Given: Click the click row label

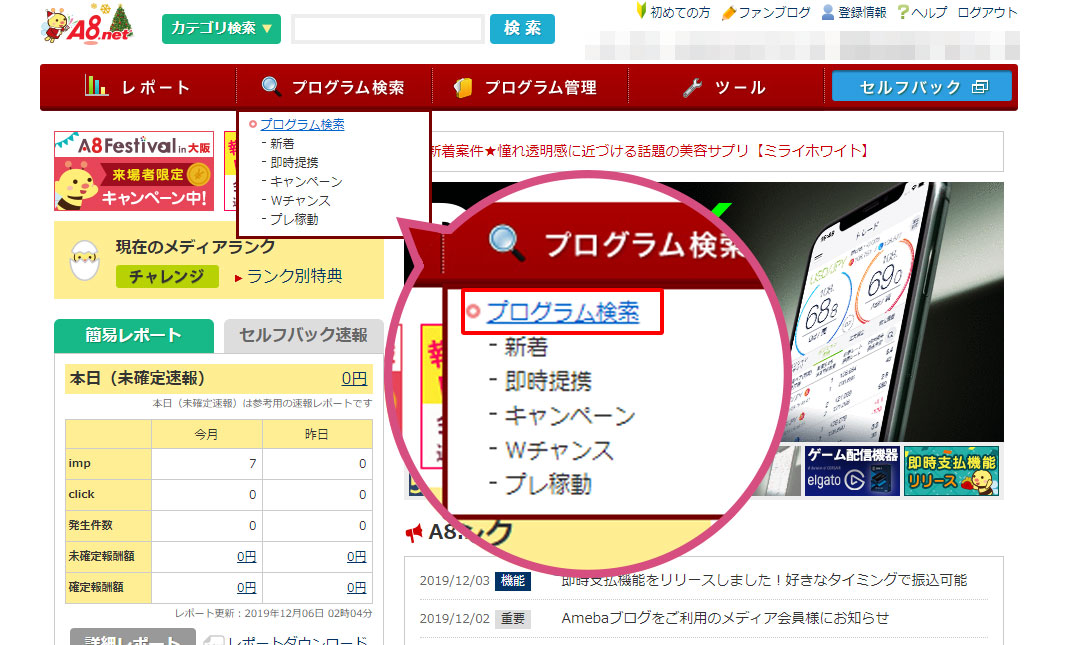Looking at the screenshot, I should pos(81,494).
